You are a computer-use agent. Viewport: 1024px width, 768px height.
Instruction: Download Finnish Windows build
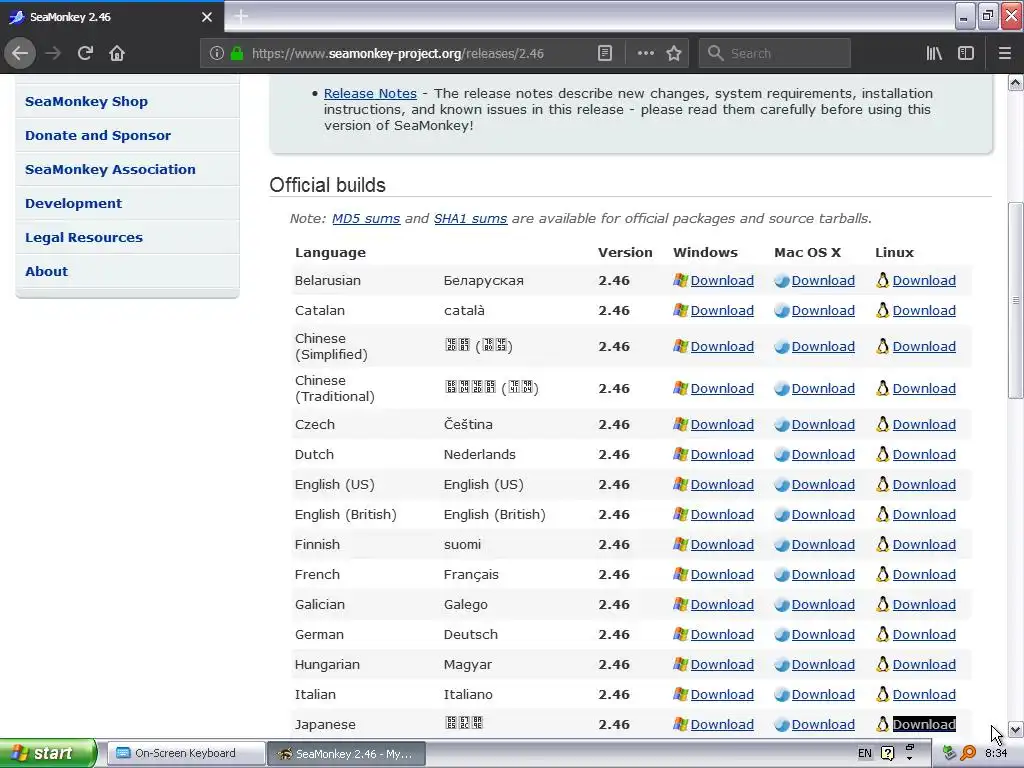[722, 545]
